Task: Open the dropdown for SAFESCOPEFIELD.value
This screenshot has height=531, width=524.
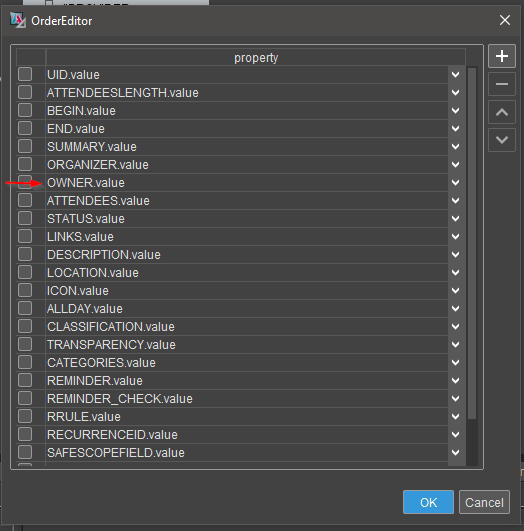Action: coord(456,452)
